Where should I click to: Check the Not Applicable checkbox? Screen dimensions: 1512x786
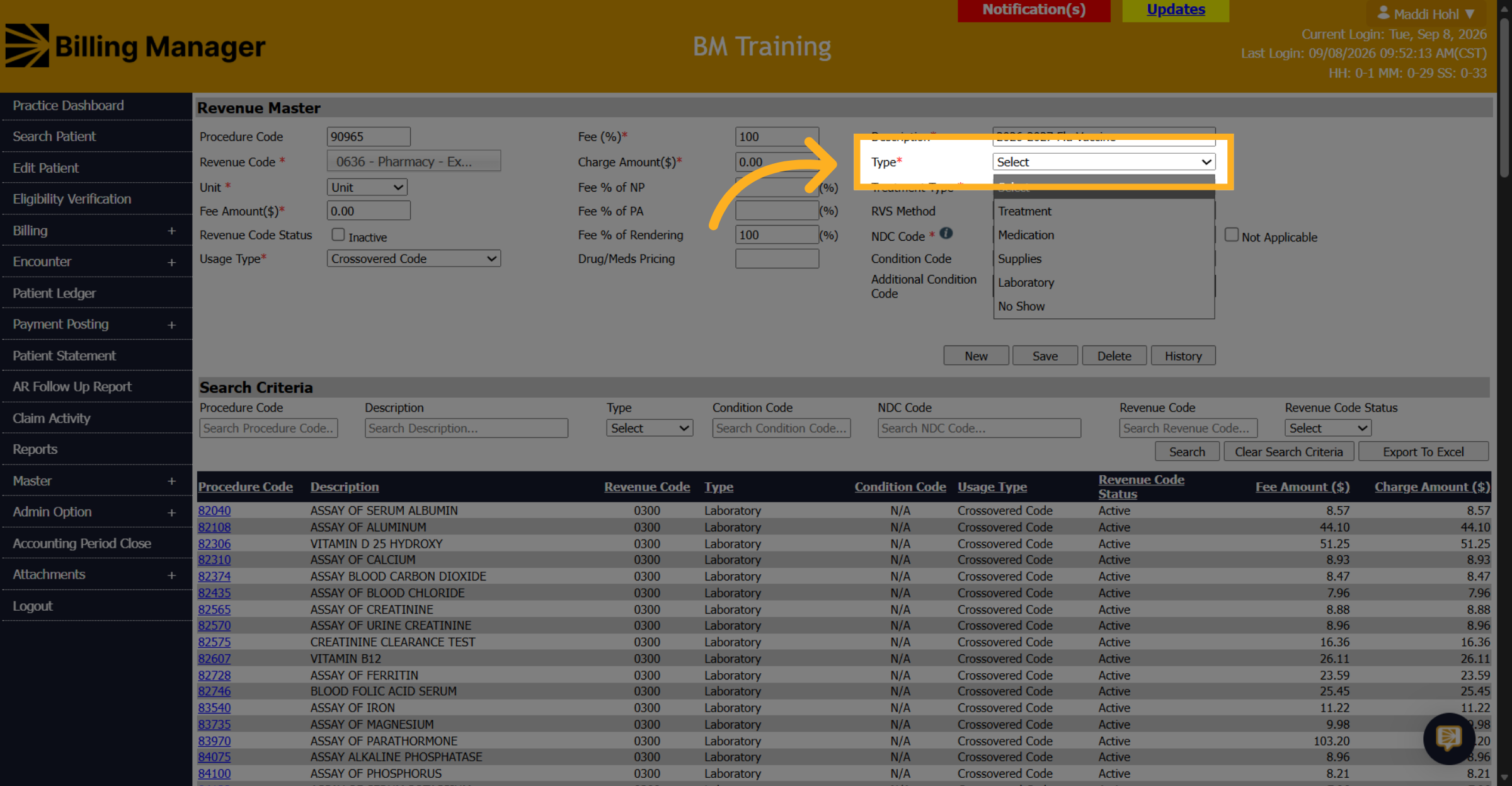(x=1231, y=234)
